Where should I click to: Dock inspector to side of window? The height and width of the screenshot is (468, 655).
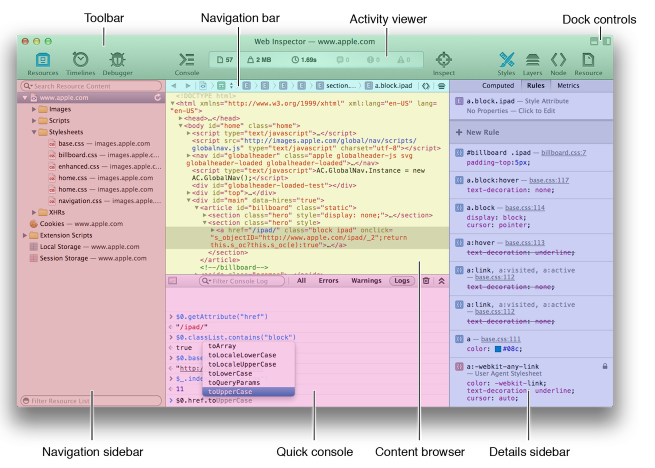point(607,41)
